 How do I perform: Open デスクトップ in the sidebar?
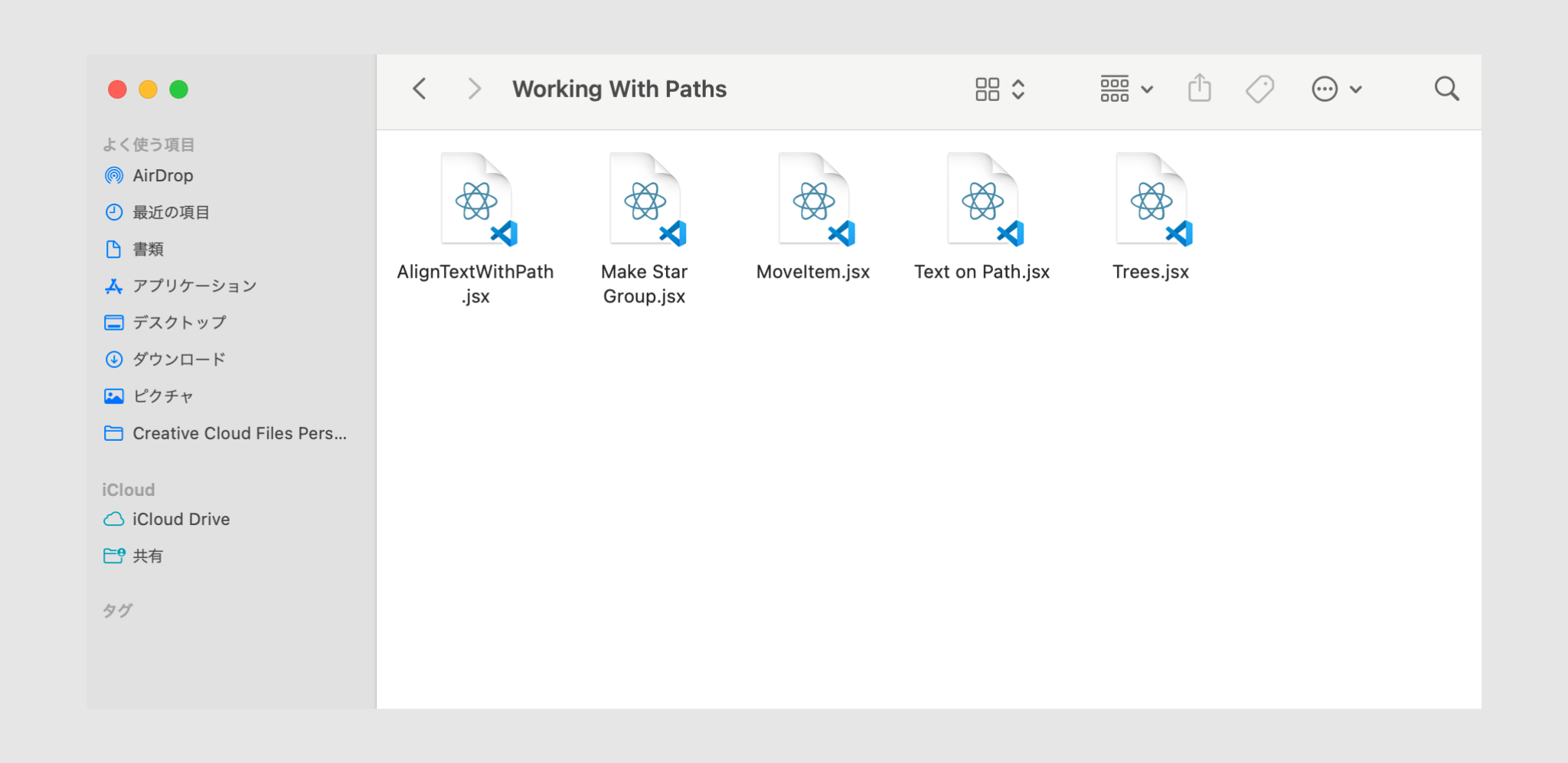(179, 322)
